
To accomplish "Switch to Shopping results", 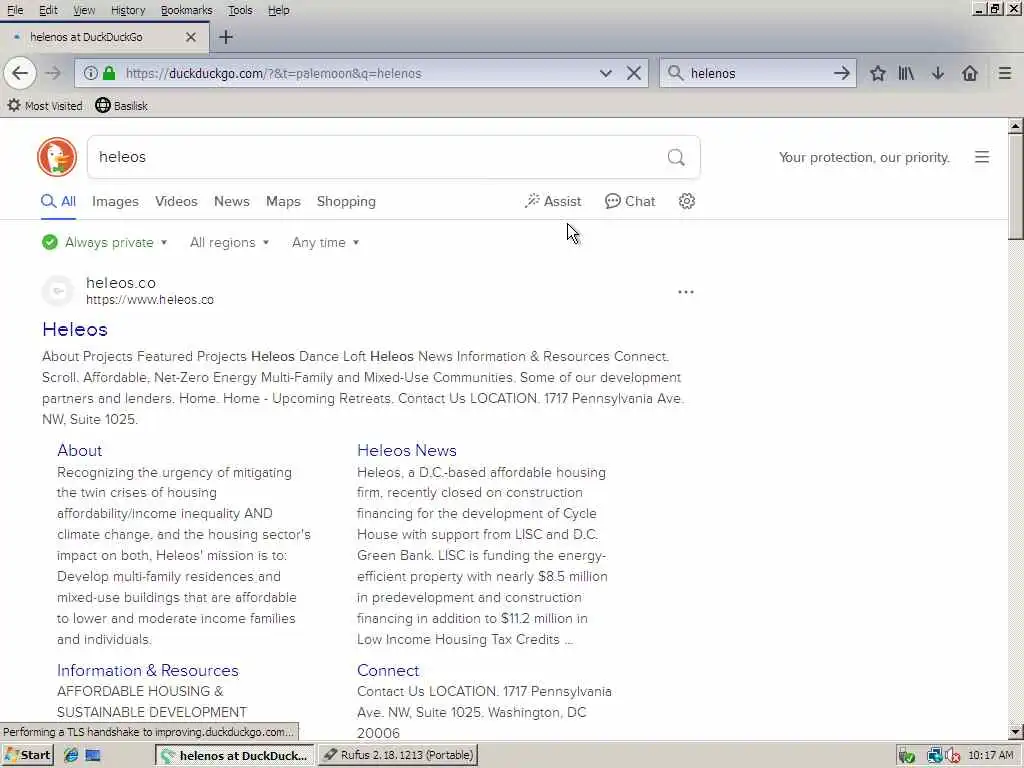I will pyautogui.click(x=346, y=201).
